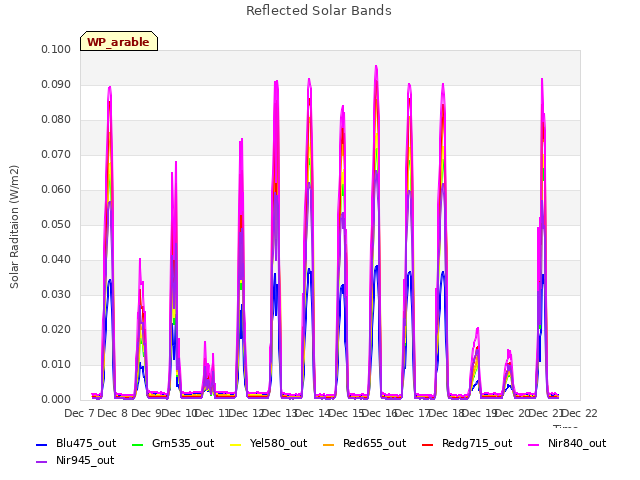Click the Blu475_out legend label
The image size is (640, 480).
click(x=86, y=443)
